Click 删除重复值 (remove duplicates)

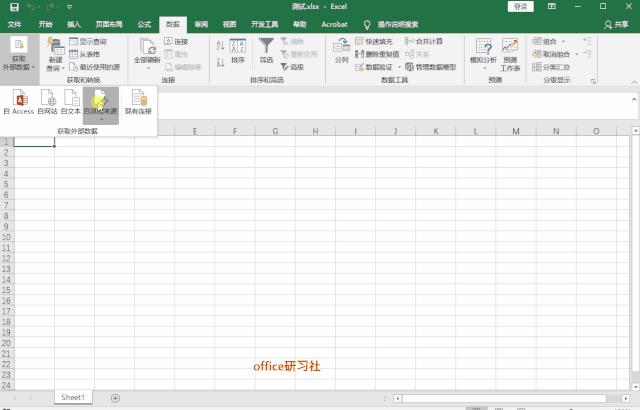(377, 54)
